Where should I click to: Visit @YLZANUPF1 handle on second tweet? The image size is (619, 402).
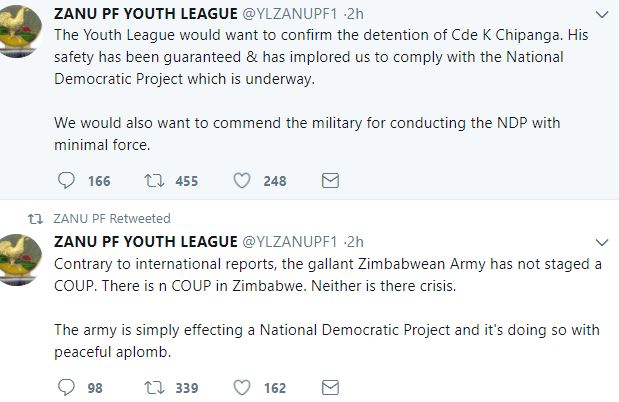[x=291, y=241]
